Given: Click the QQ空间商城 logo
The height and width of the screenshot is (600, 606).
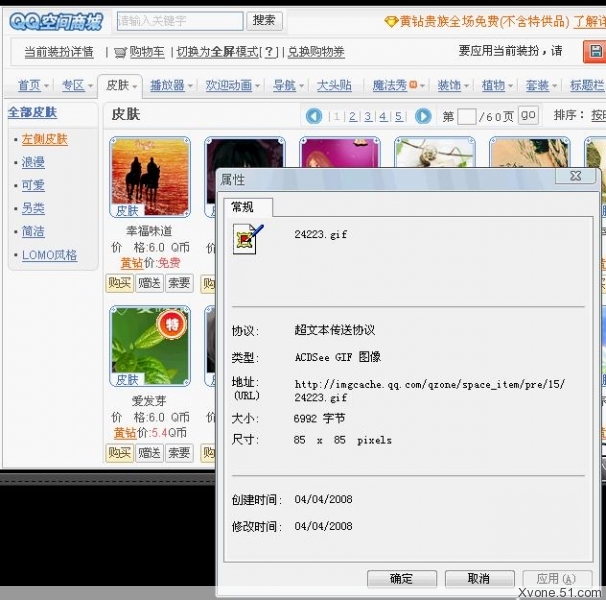Looking at the screenshot, I should (56, 21).
